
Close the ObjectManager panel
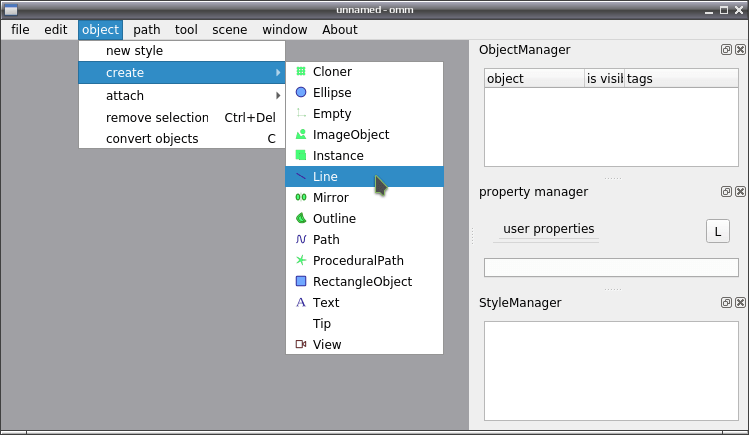(740, 50)
